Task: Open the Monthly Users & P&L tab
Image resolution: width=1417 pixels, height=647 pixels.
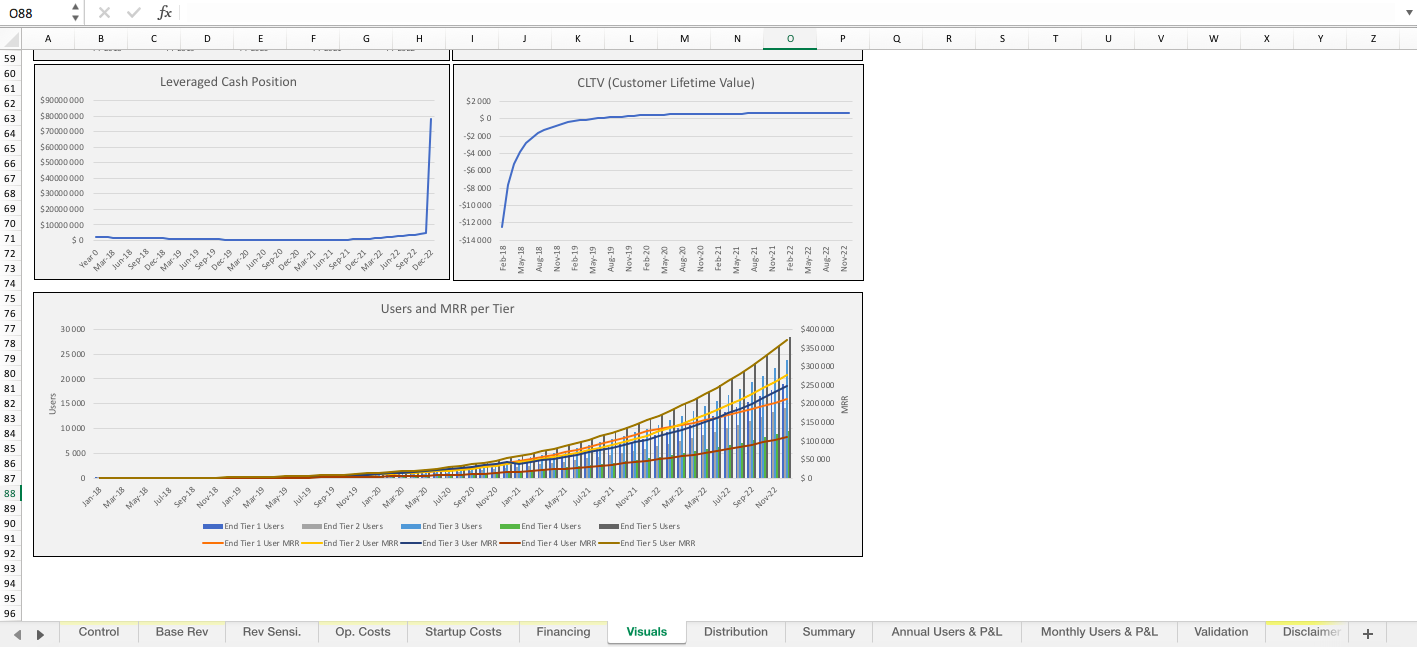Action: click(x=1098, y=632)
